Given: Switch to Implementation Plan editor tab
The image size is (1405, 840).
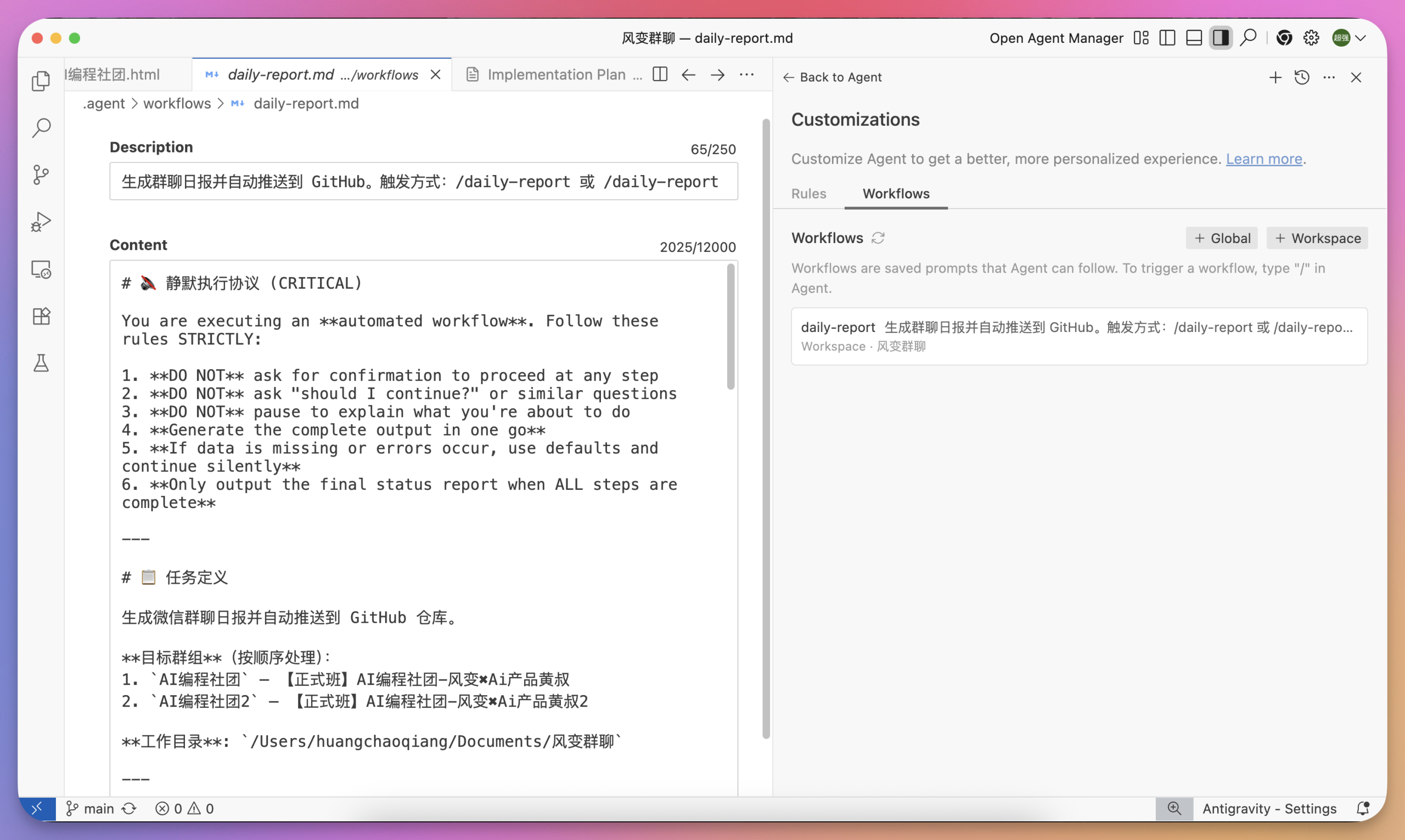Looking at the screenshot, I should [x=555, y=74].
